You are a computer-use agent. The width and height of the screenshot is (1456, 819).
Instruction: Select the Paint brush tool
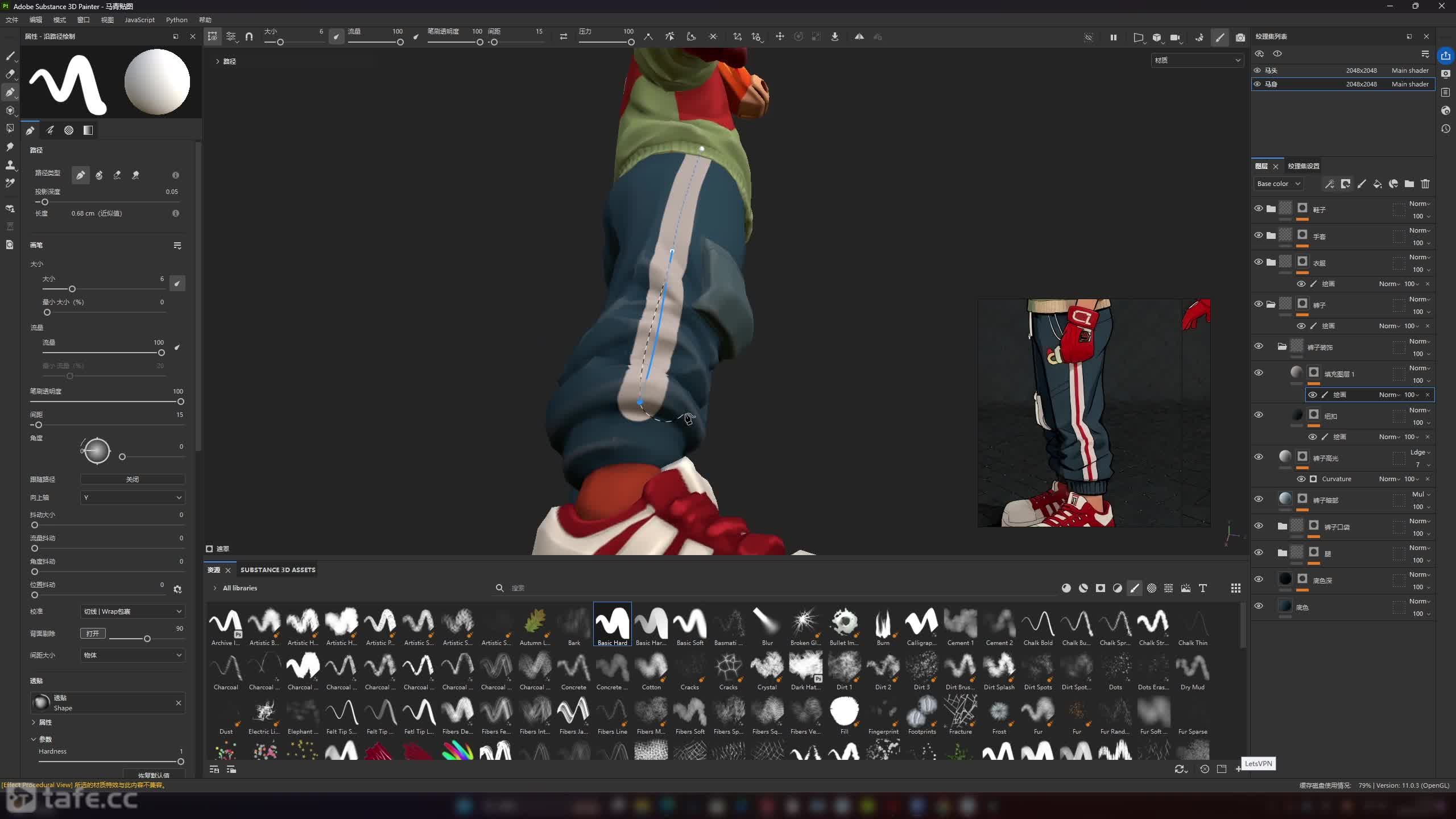(10, 56)
